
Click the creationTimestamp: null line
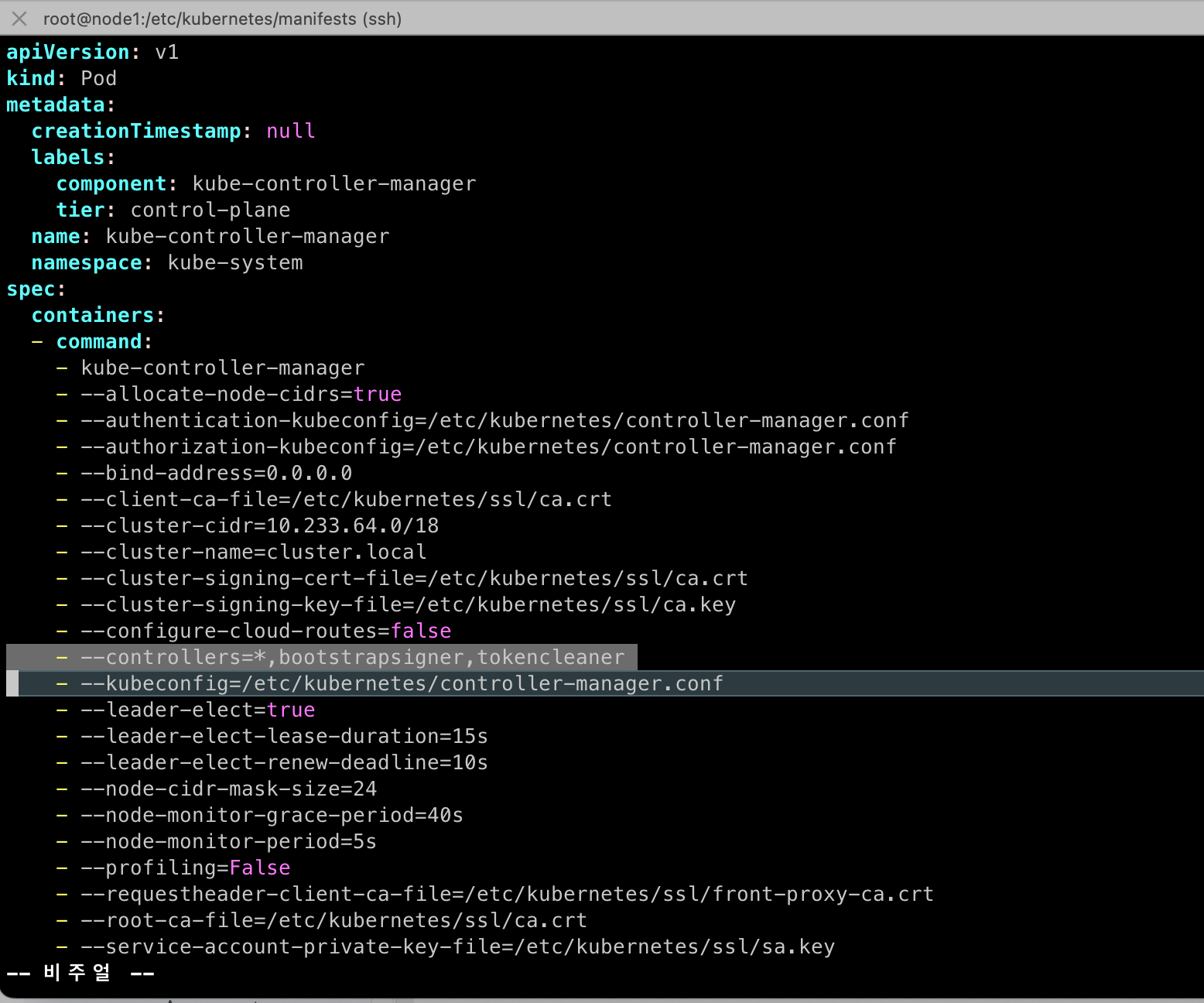[173, 131]
